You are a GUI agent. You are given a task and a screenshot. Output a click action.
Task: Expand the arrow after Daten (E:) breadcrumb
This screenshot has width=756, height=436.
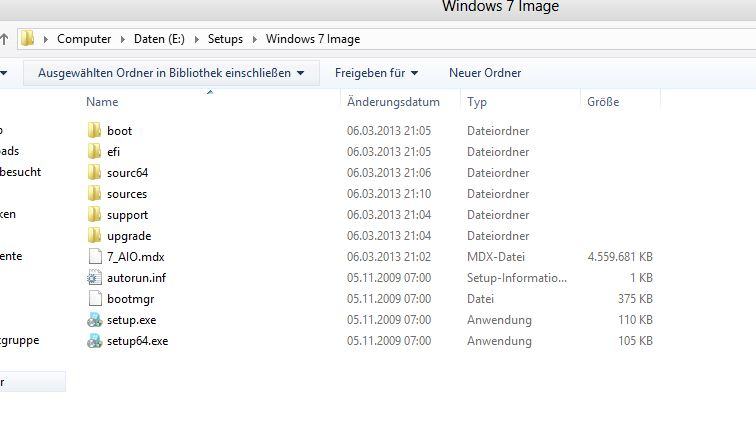[196, 39]
